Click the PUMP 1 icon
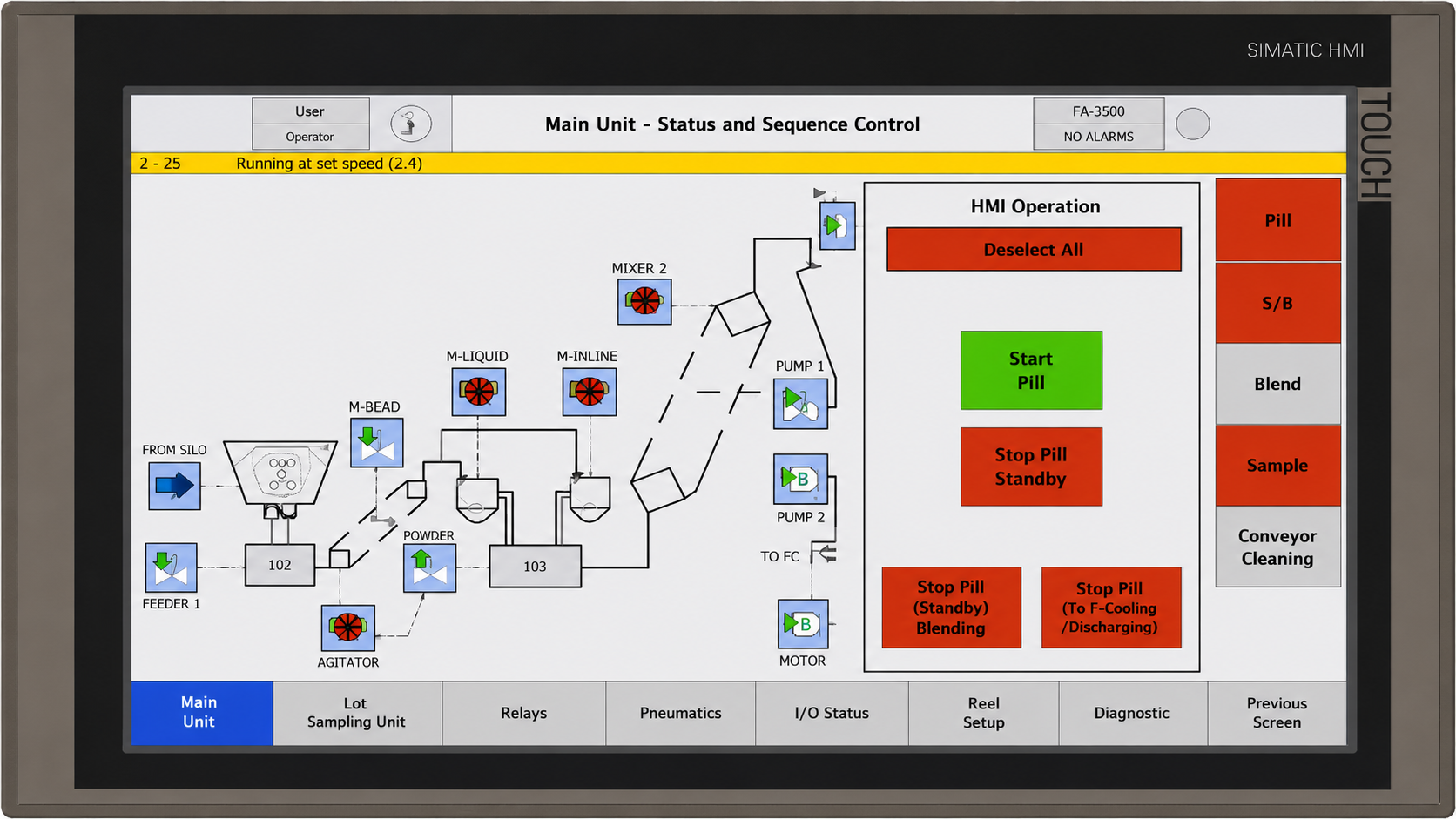 800,403
